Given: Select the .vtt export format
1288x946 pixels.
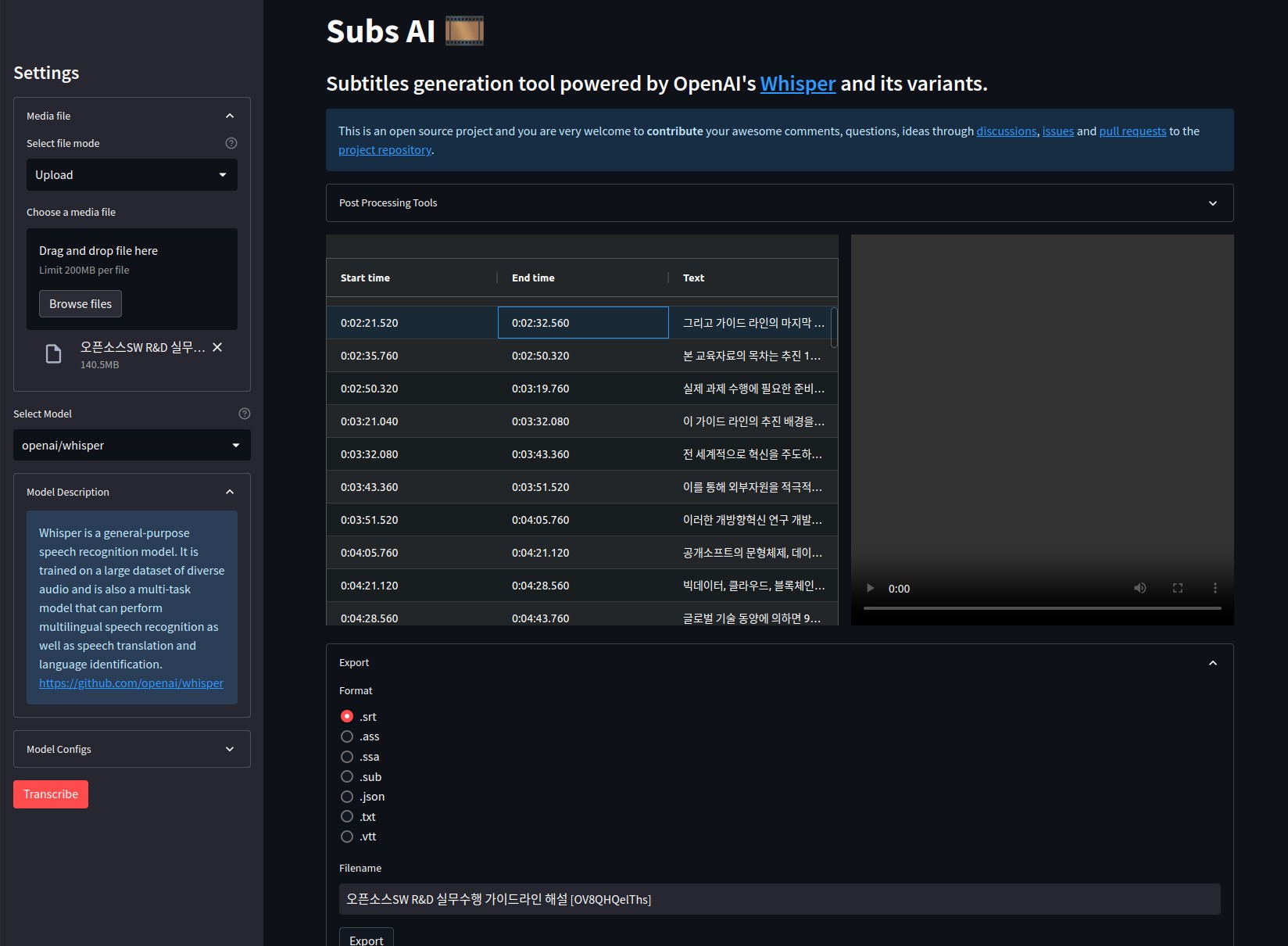Looking at the screenshot, I should [x=347, y=837].
